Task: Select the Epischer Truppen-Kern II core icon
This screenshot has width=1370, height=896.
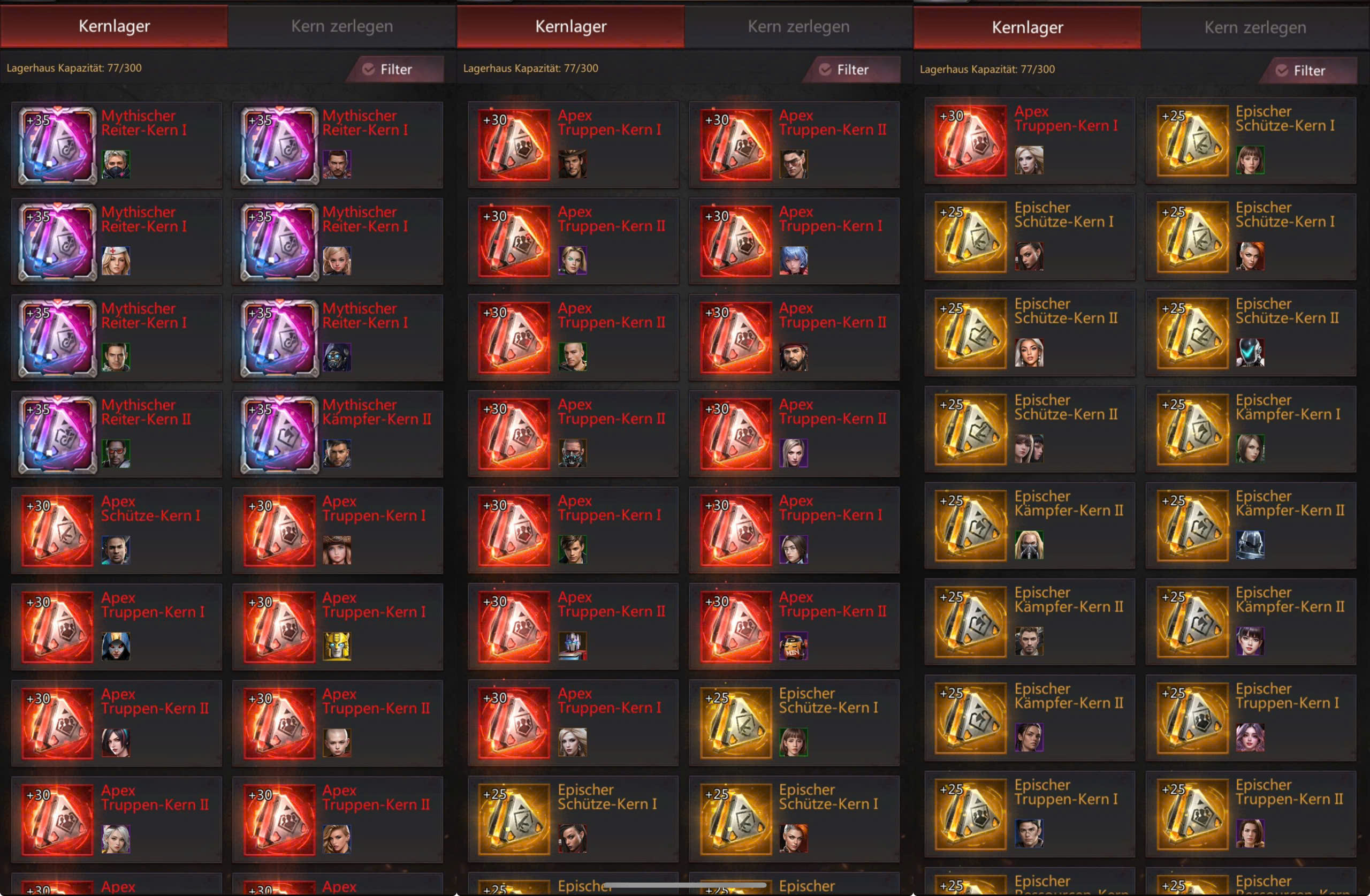Action: 1192,814
